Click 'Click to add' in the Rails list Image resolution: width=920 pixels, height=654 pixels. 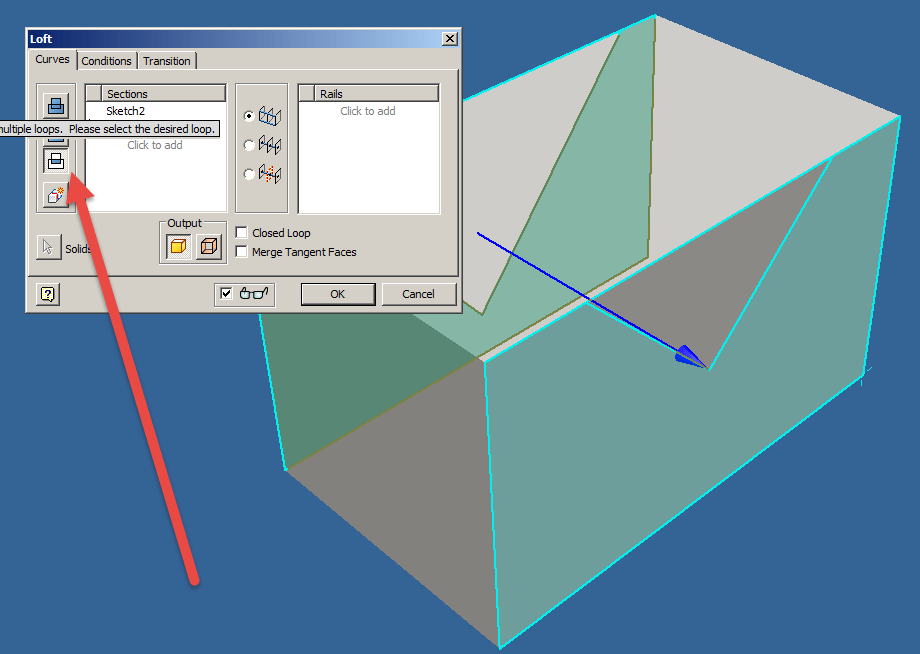(x=368, y=110)
